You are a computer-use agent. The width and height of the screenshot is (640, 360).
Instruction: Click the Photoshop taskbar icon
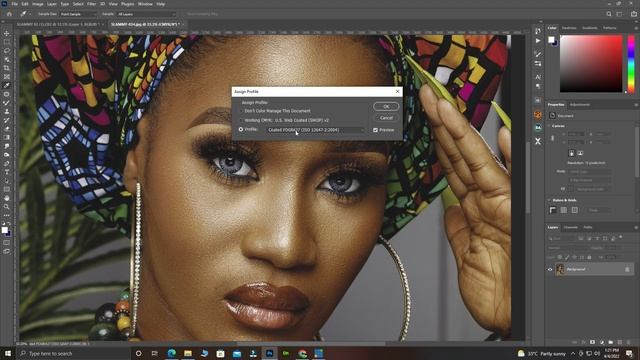(269, 353)
